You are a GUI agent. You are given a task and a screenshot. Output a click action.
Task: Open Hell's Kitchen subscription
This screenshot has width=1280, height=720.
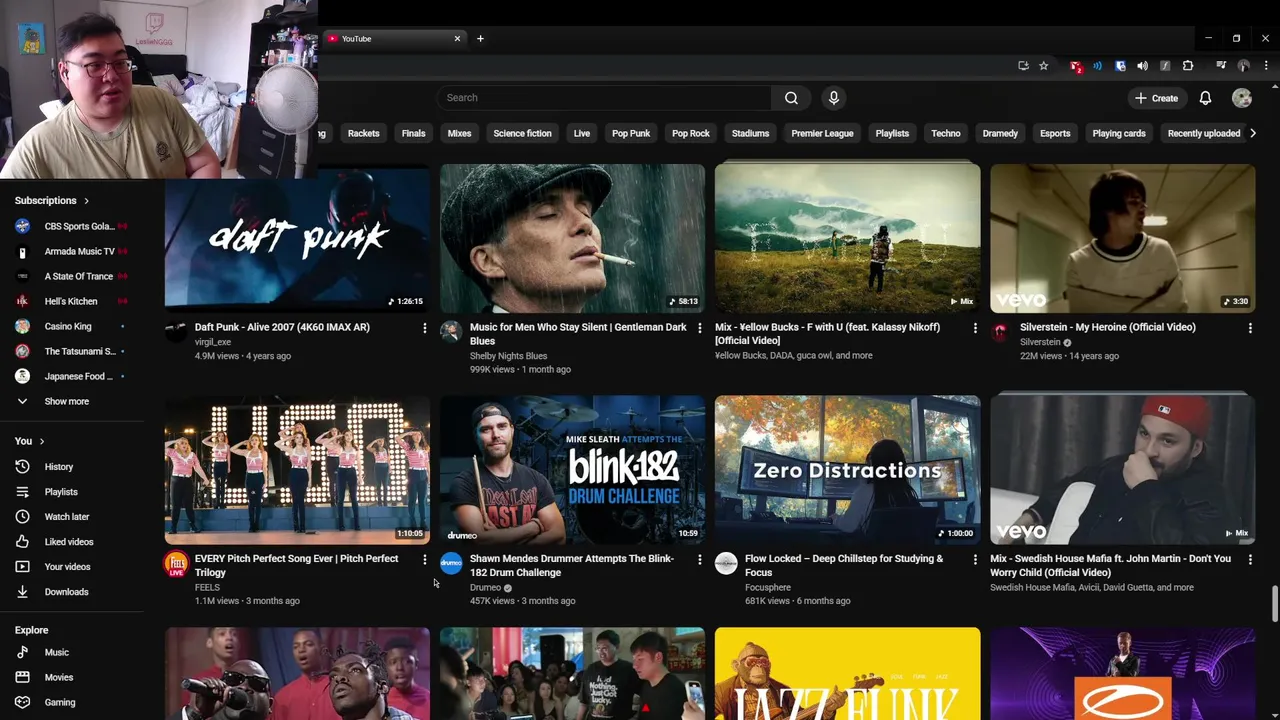[70, 301]
